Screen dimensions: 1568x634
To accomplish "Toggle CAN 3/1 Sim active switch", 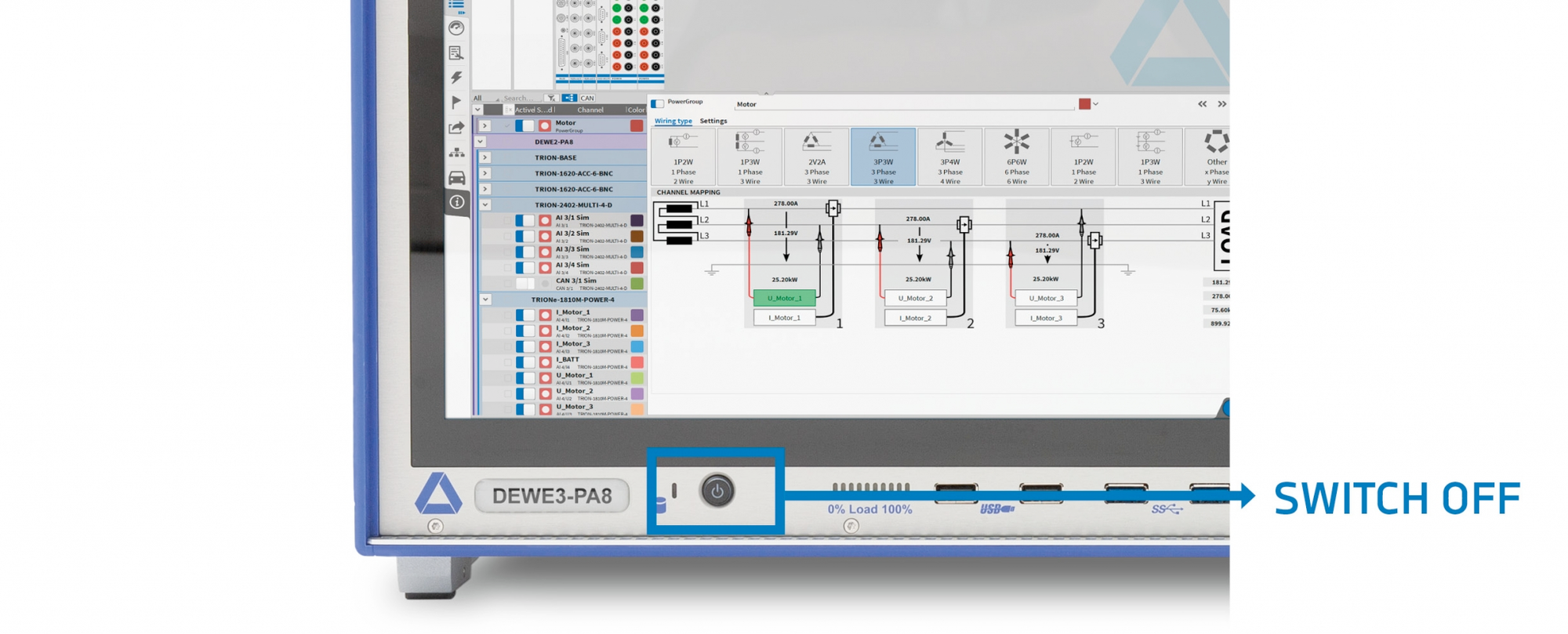I will click(x=524, y=284).
